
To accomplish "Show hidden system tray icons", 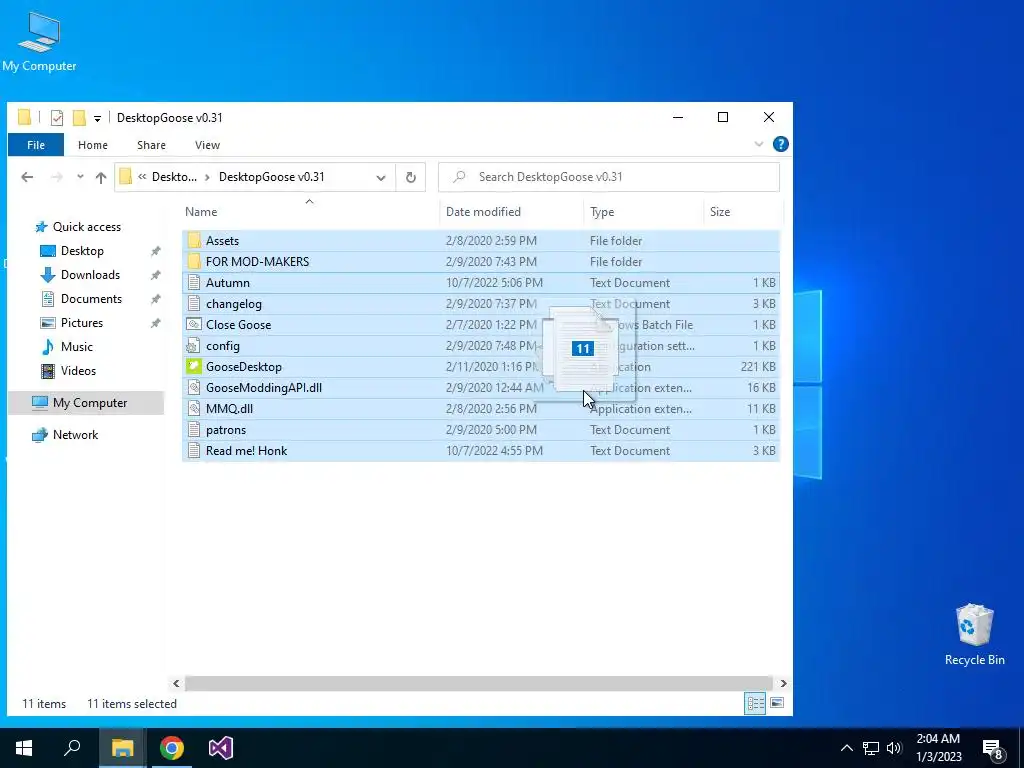I will 846,748.
